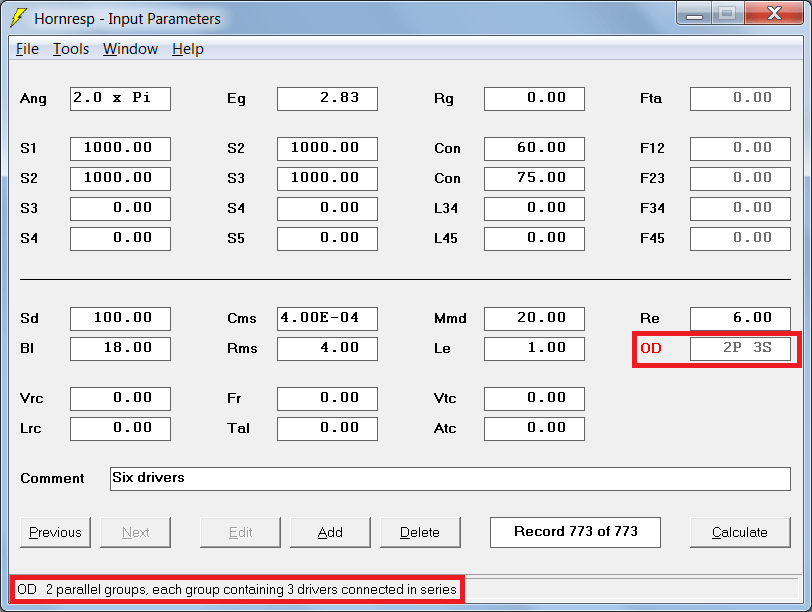Click the F34 value box
The image size is (812, 612).
741,209
